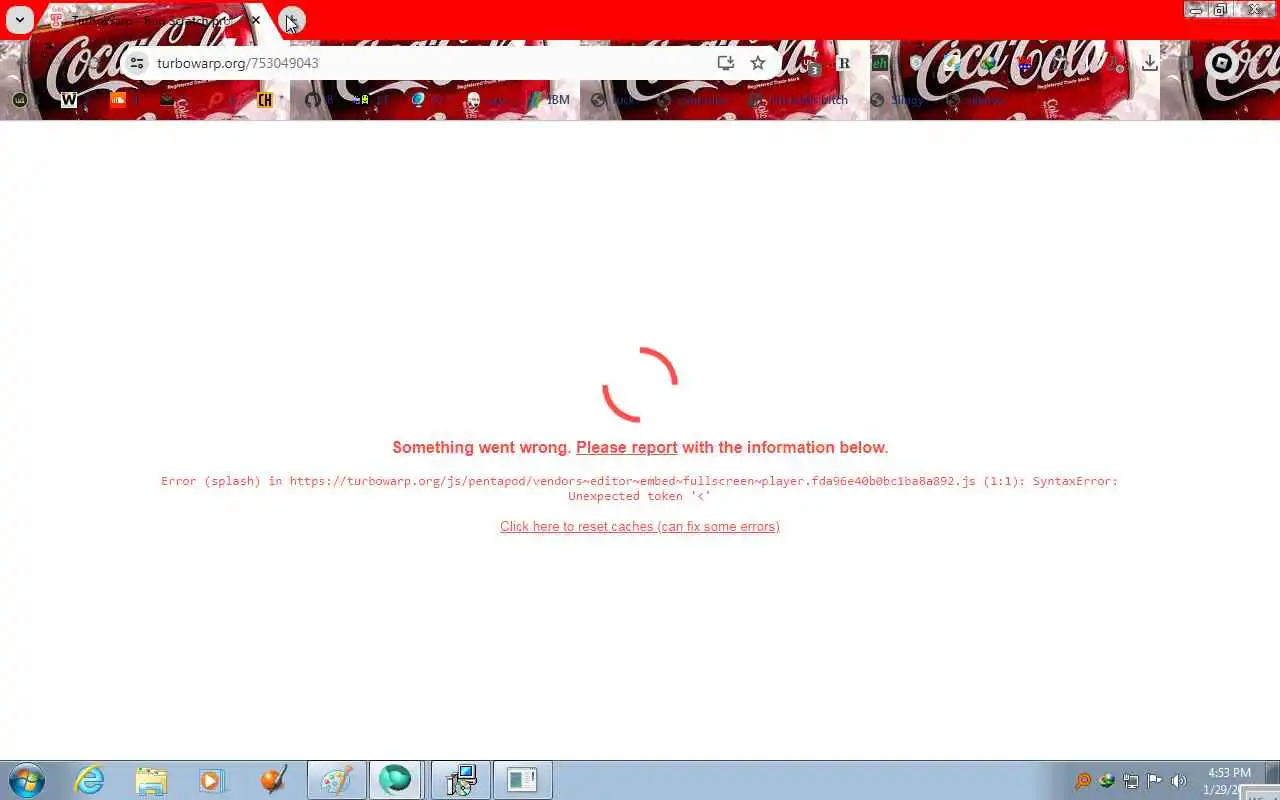Click the R extension icon in the toolbar

pos(844,63)
